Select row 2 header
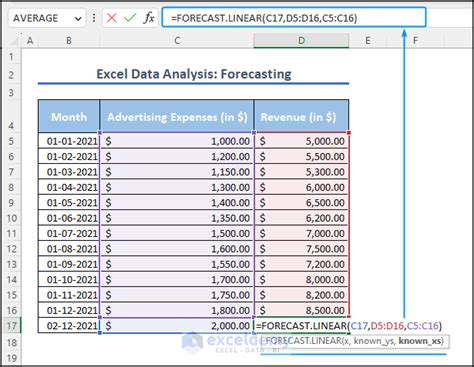 11,75
